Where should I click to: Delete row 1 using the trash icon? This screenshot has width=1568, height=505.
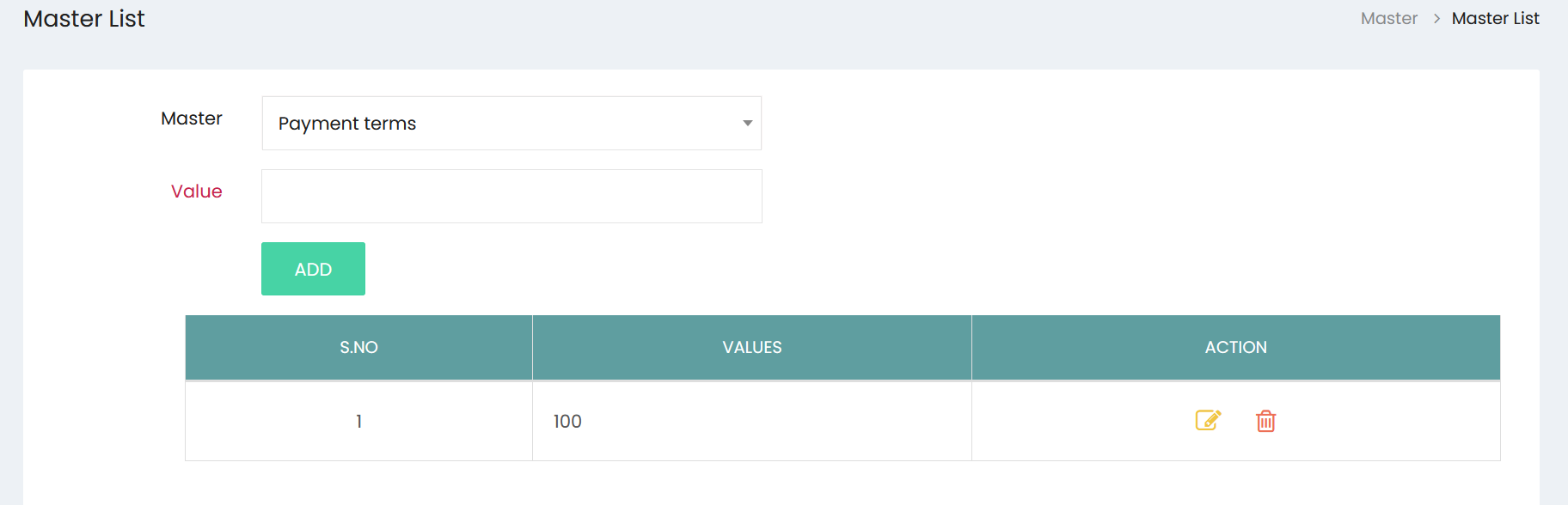pos(1265,421)
